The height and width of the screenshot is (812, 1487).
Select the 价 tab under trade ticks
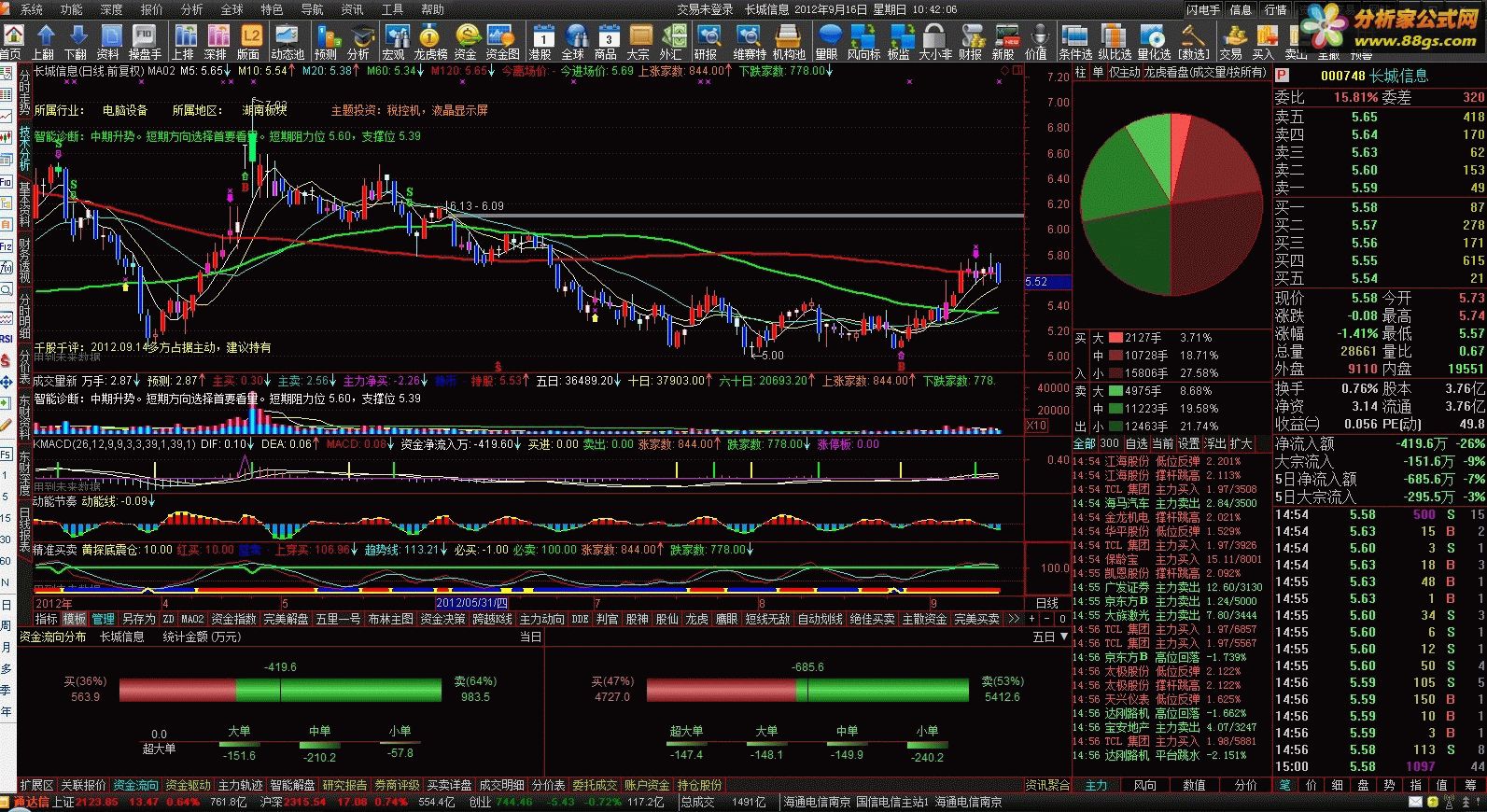click(1312, 786)
